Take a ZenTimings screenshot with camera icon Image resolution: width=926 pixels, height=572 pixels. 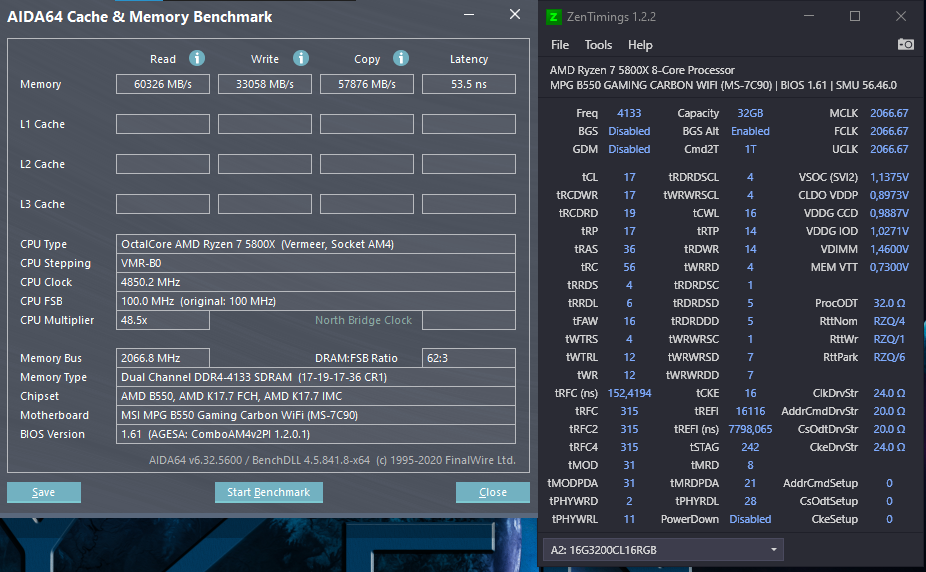point(905,44)
